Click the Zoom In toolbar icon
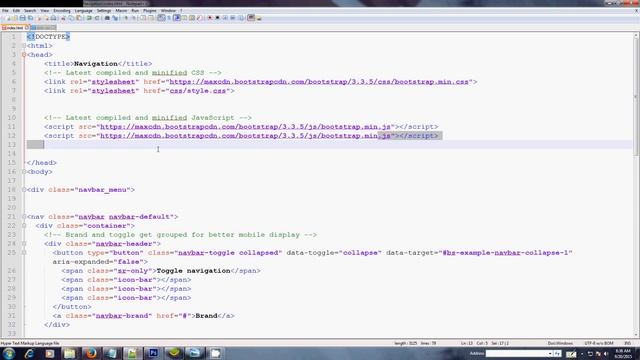The height and width of the screenshot is (360, 640). [126, 18]
